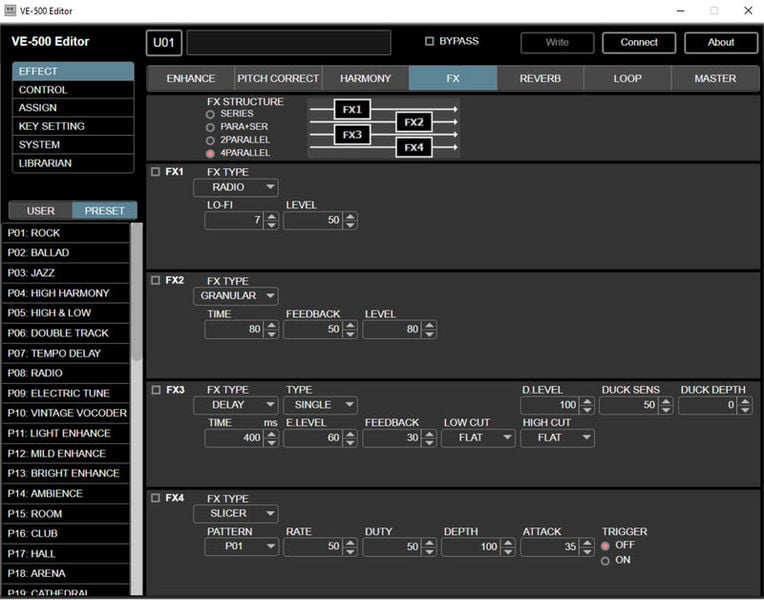The width and height of the screenshot is (764, 600).
Task: Open the CONTROL section in sidebar
Action: pyautogui.click(x=73, y=90)
